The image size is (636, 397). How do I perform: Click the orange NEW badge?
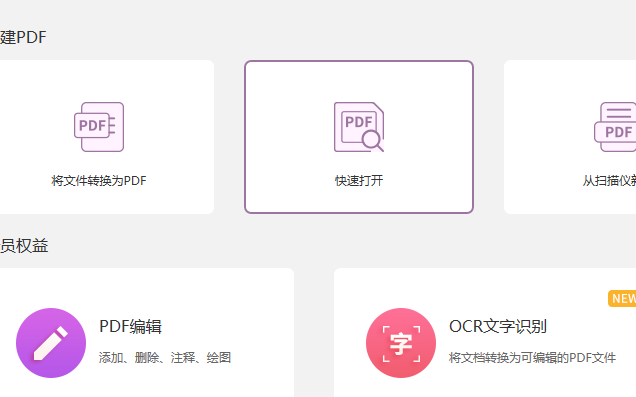622,298
